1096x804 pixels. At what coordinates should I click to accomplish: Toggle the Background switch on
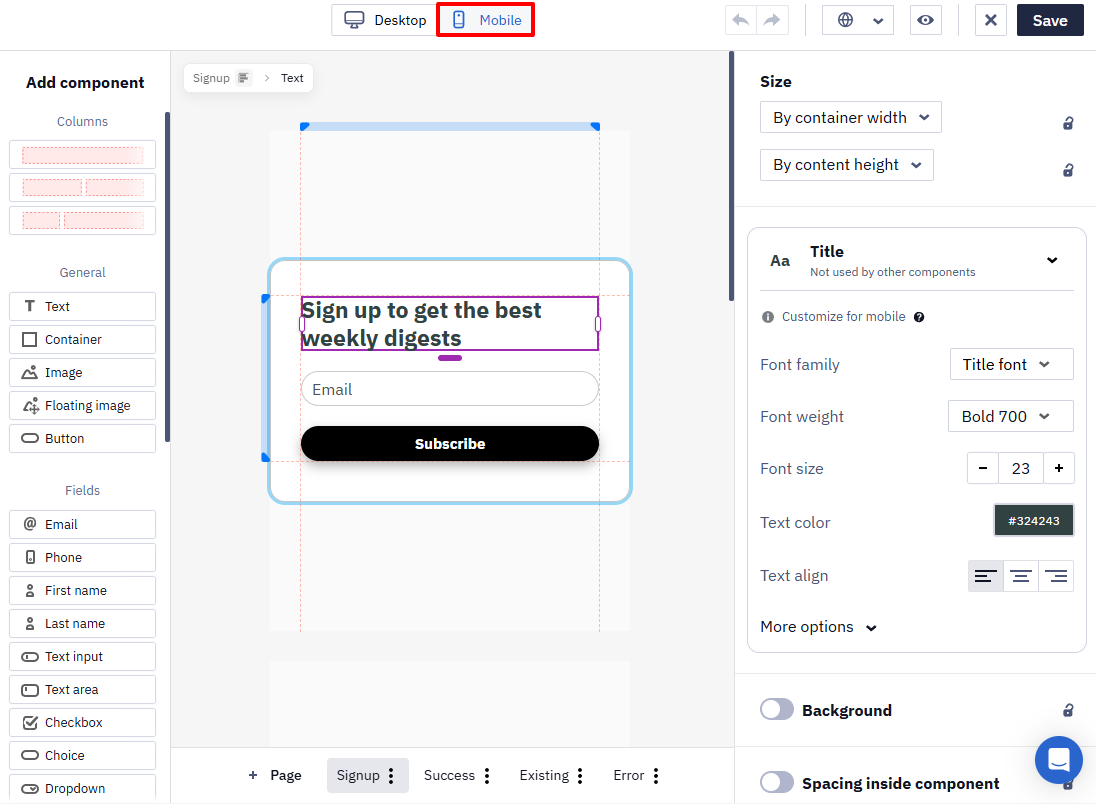pyautogui.click(x=777, y=710)
